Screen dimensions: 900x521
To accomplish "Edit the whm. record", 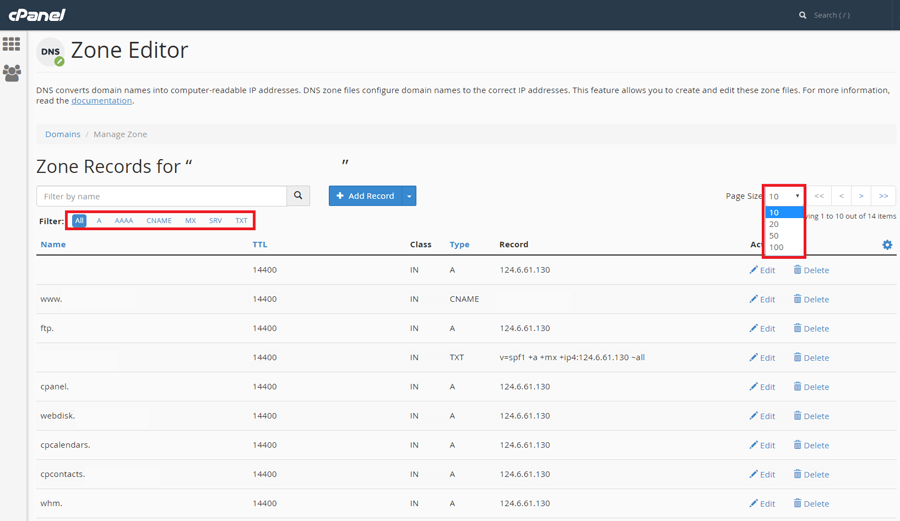I will click(x=762, y=504).
